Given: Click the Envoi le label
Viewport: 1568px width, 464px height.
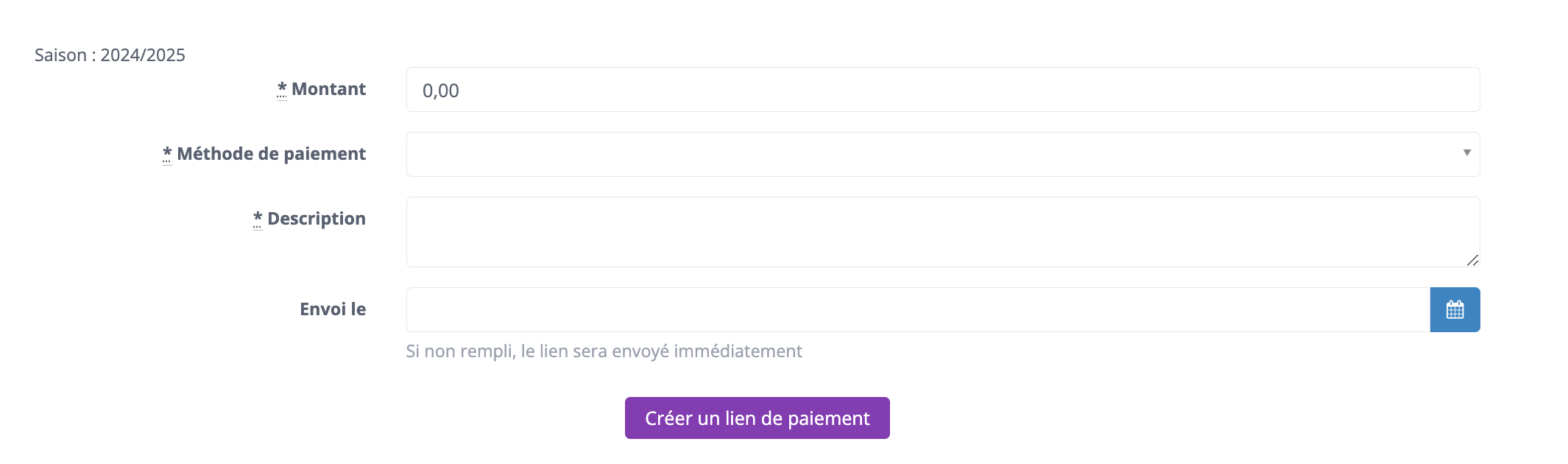Looking at the screenshot, I should pos(333,309).
